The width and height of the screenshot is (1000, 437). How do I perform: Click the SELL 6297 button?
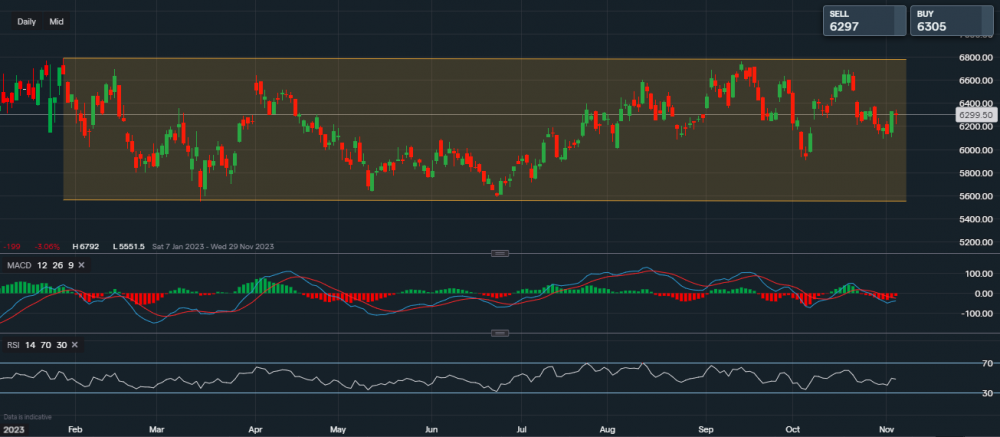pyautogui.click(x=862, y=21)
